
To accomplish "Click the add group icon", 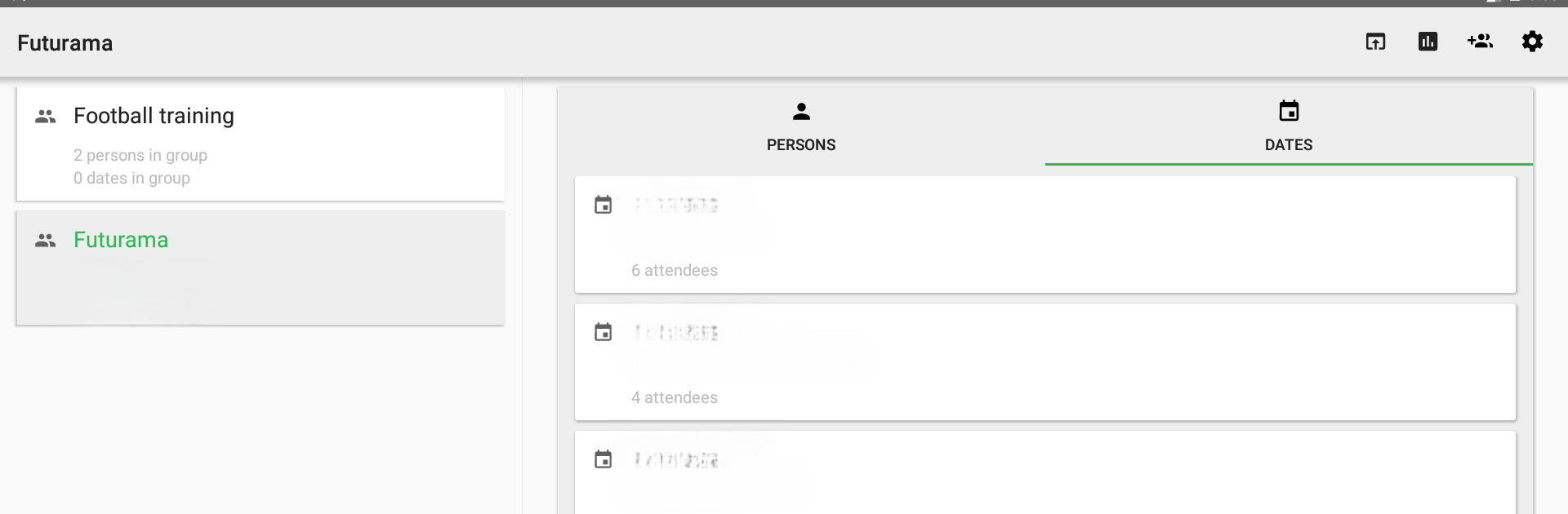I will point(1480,42).
